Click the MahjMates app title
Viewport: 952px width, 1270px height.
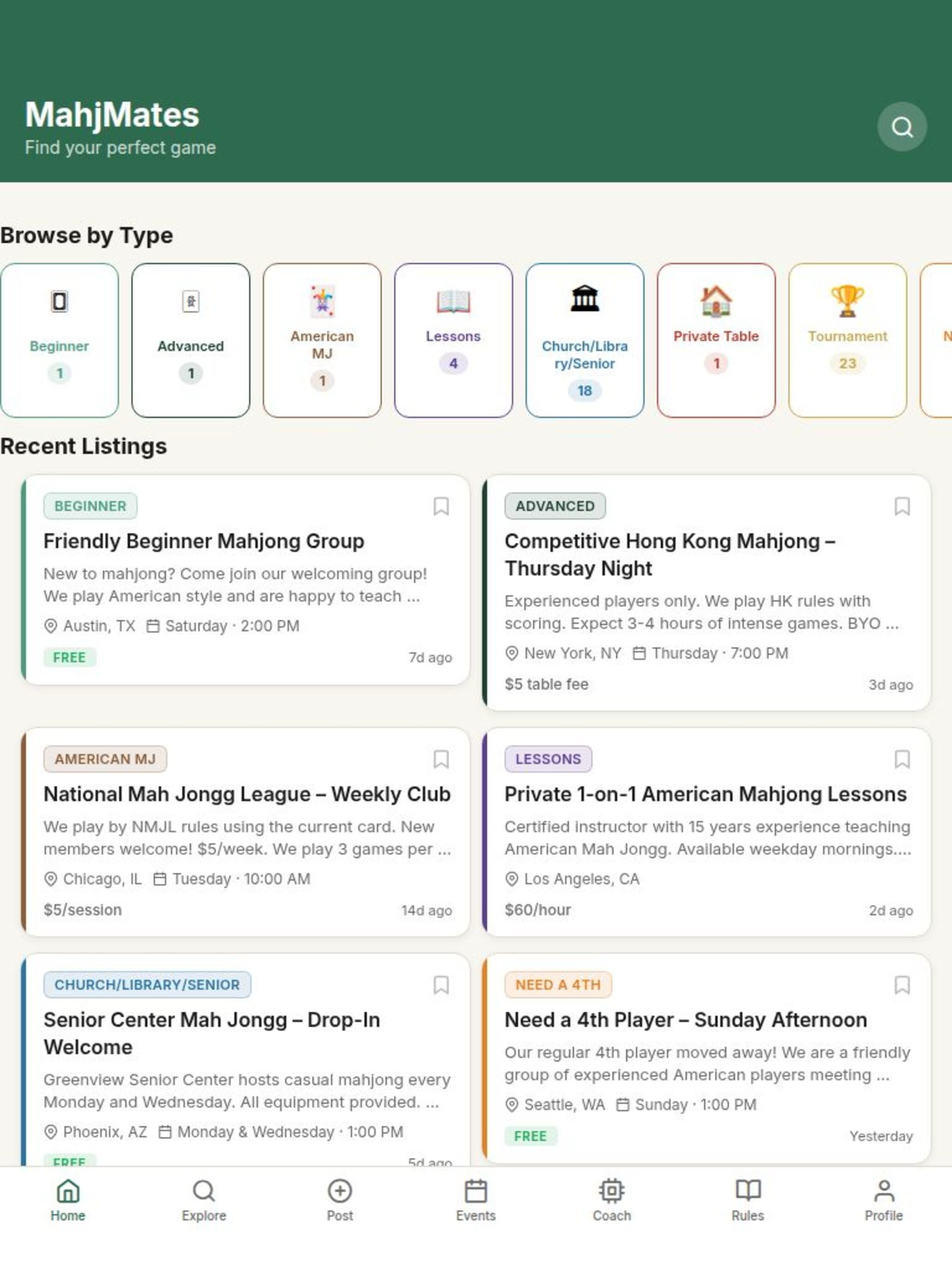tap(112, 115)
